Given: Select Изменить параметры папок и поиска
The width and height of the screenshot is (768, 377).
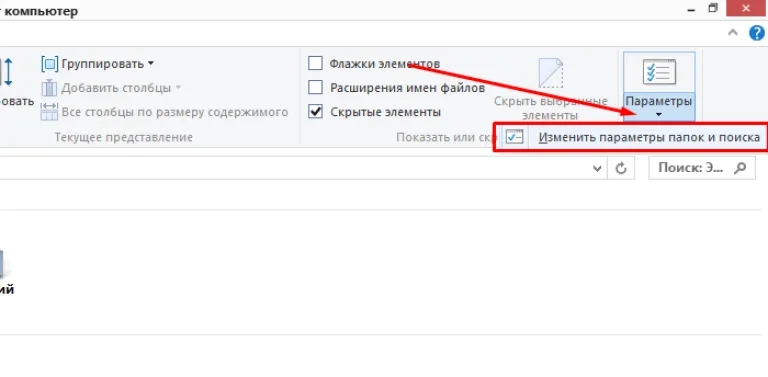Looking at the screenshot, I should tap(631, 138).
